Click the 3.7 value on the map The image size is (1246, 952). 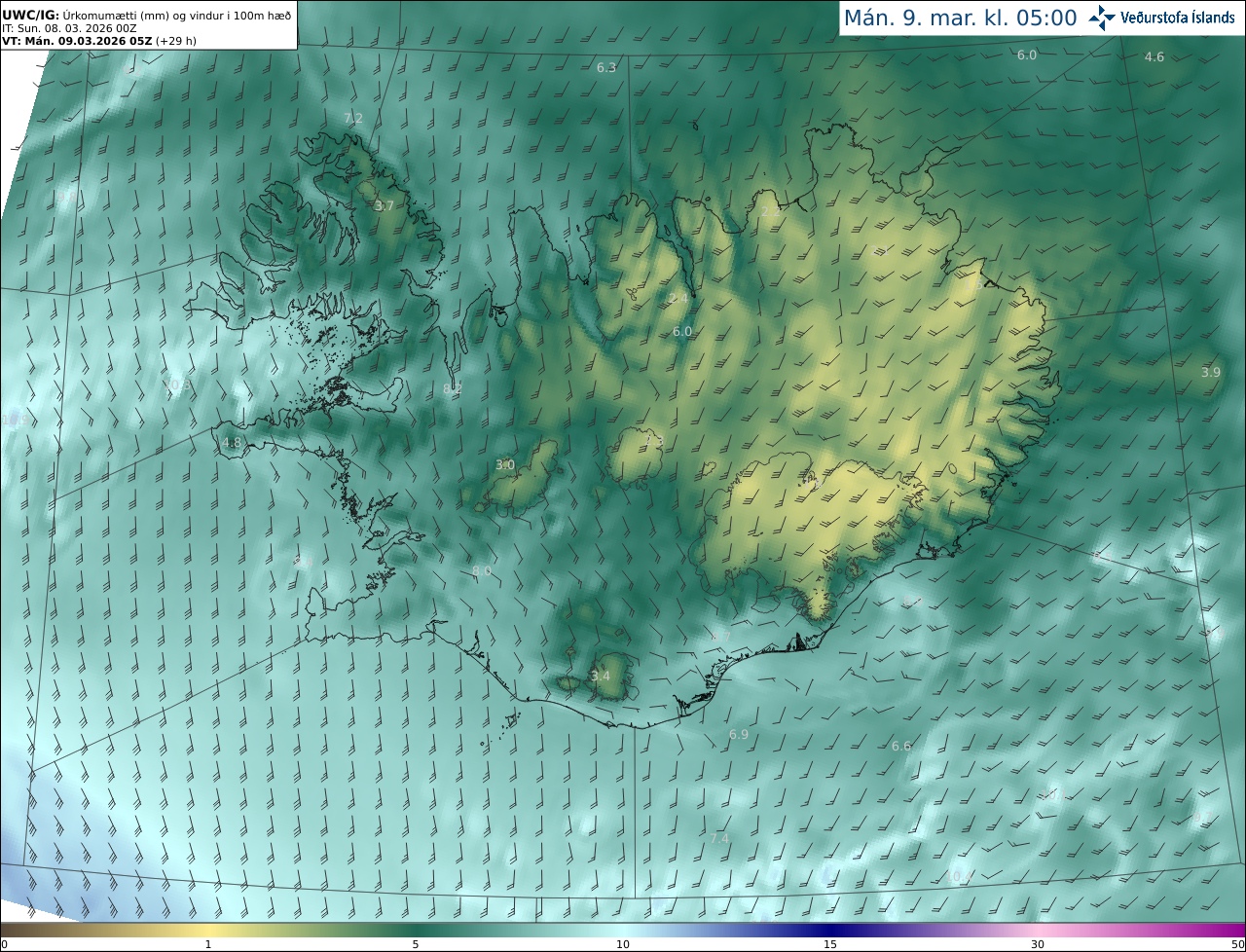385,205
